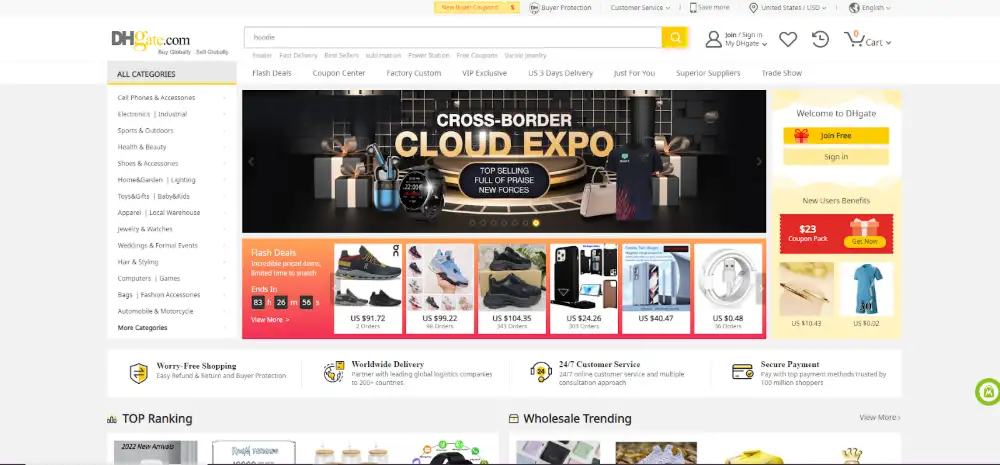Open the wishlist heart icon
1000x465 pixels.
[x=788, y=40]
